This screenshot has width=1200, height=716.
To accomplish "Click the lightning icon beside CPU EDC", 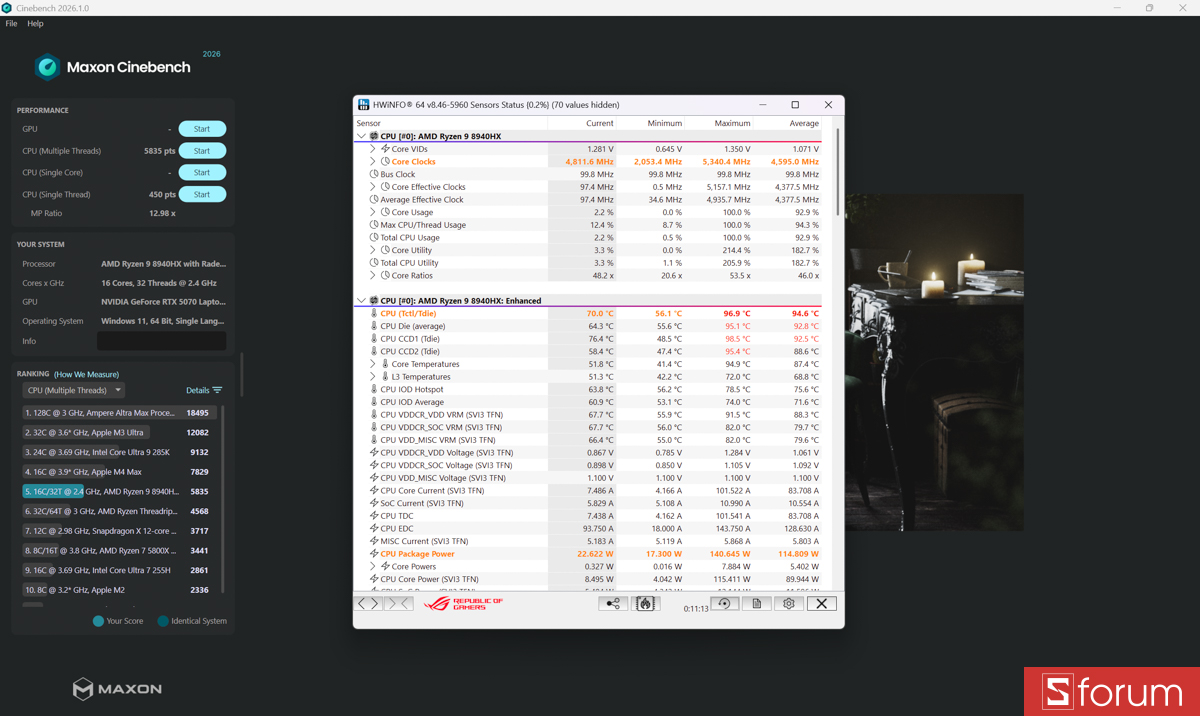I will pyautogui.click(x=374, y=528).
